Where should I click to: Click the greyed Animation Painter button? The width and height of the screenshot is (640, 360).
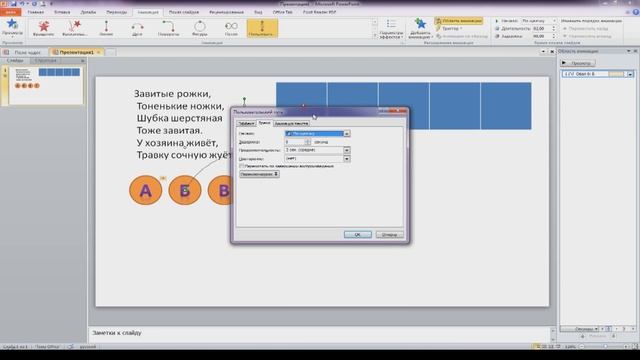click(x=462, y=36)
